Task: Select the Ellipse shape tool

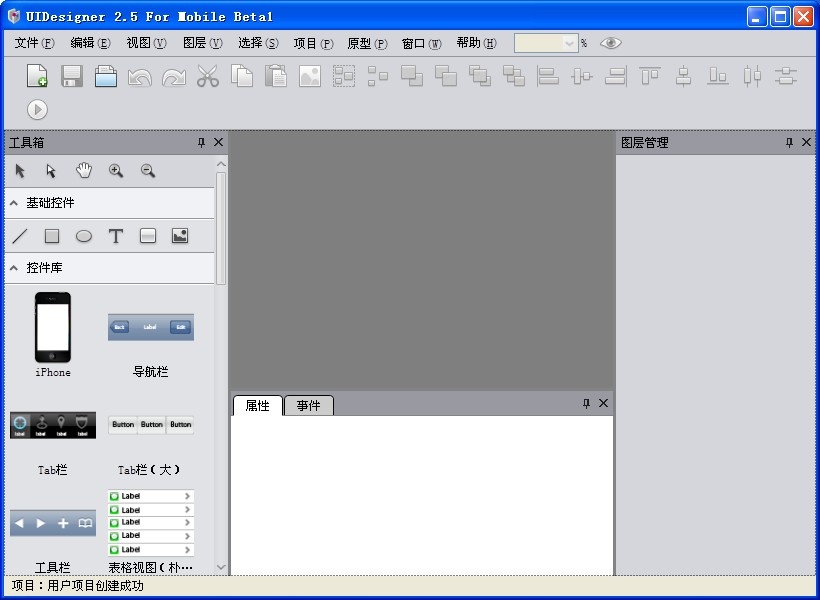Action: pyautogui.click(x=84, y=236)
